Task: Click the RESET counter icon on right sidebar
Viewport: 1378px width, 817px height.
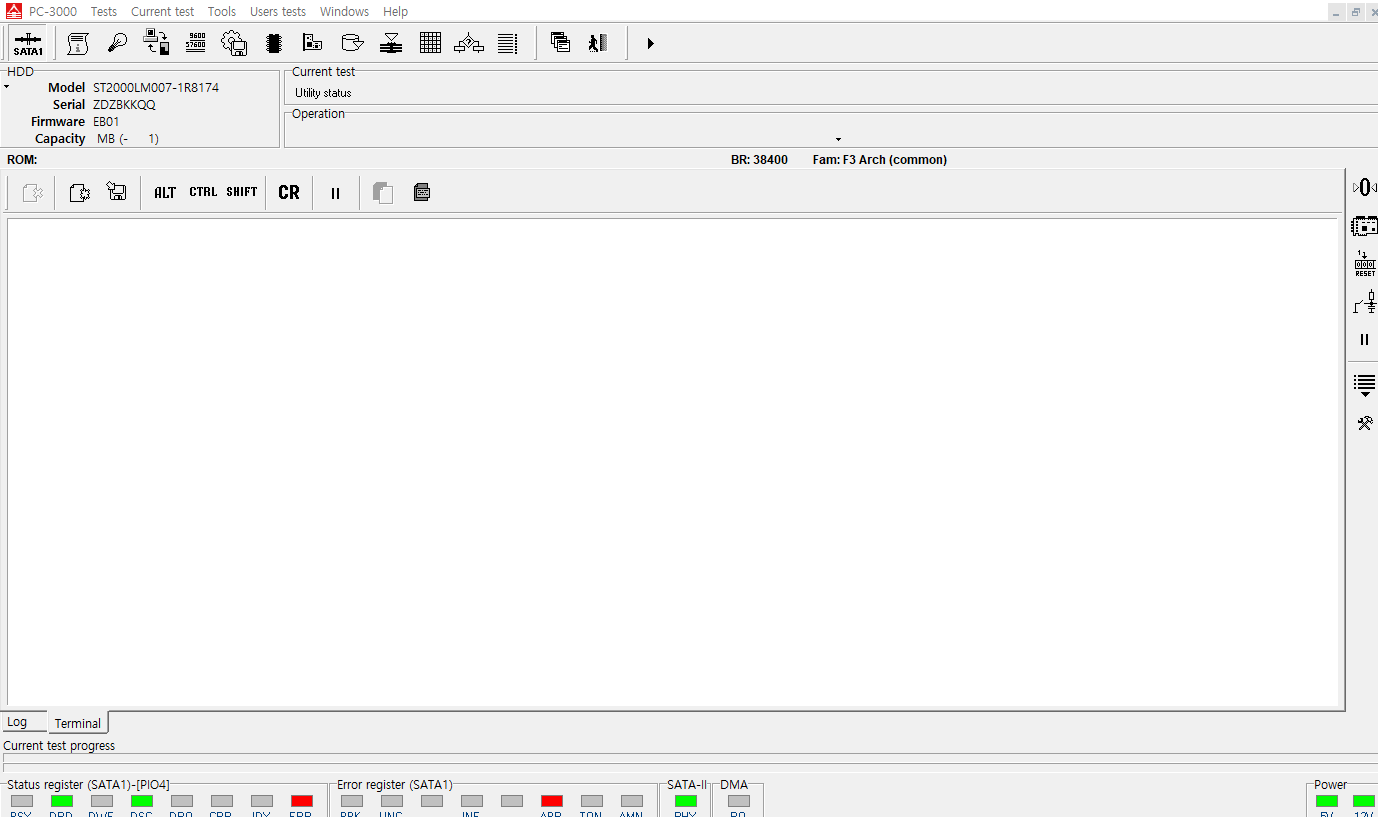Action: [1364, 264]
